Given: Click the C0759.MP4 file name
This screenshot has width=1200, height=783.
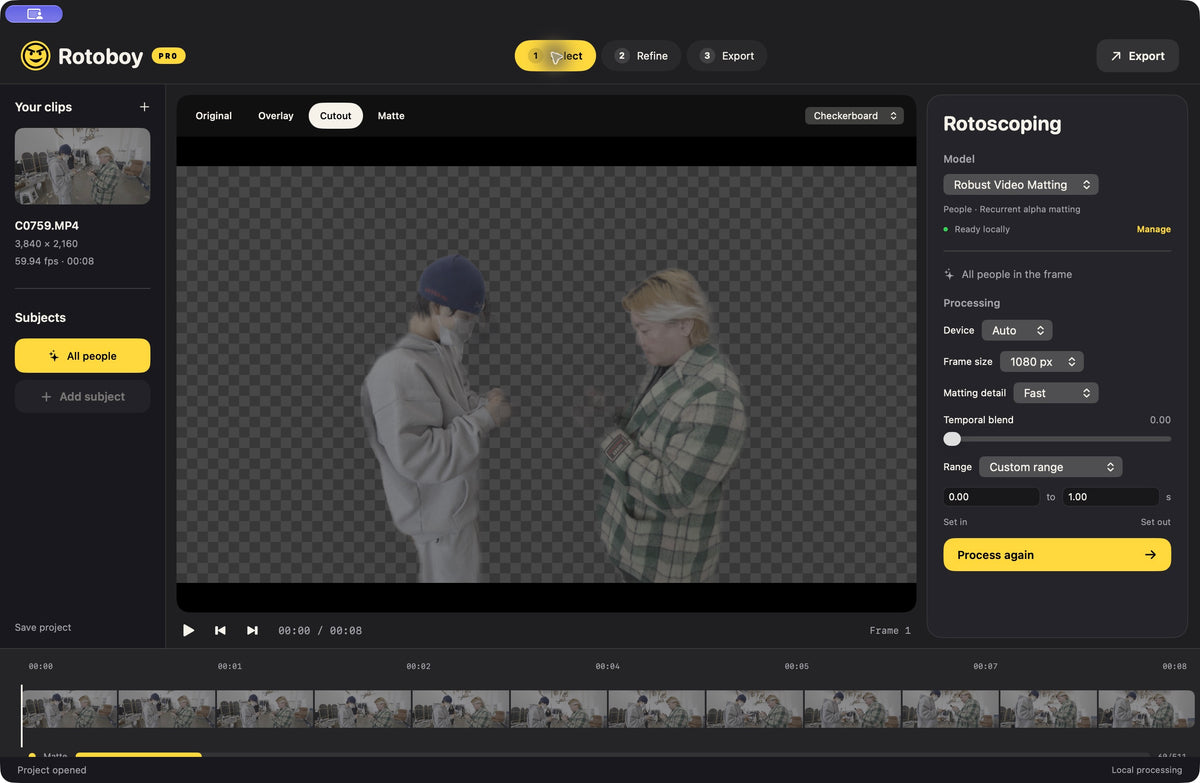Looking at the screenshot, I should pos(48,226).
